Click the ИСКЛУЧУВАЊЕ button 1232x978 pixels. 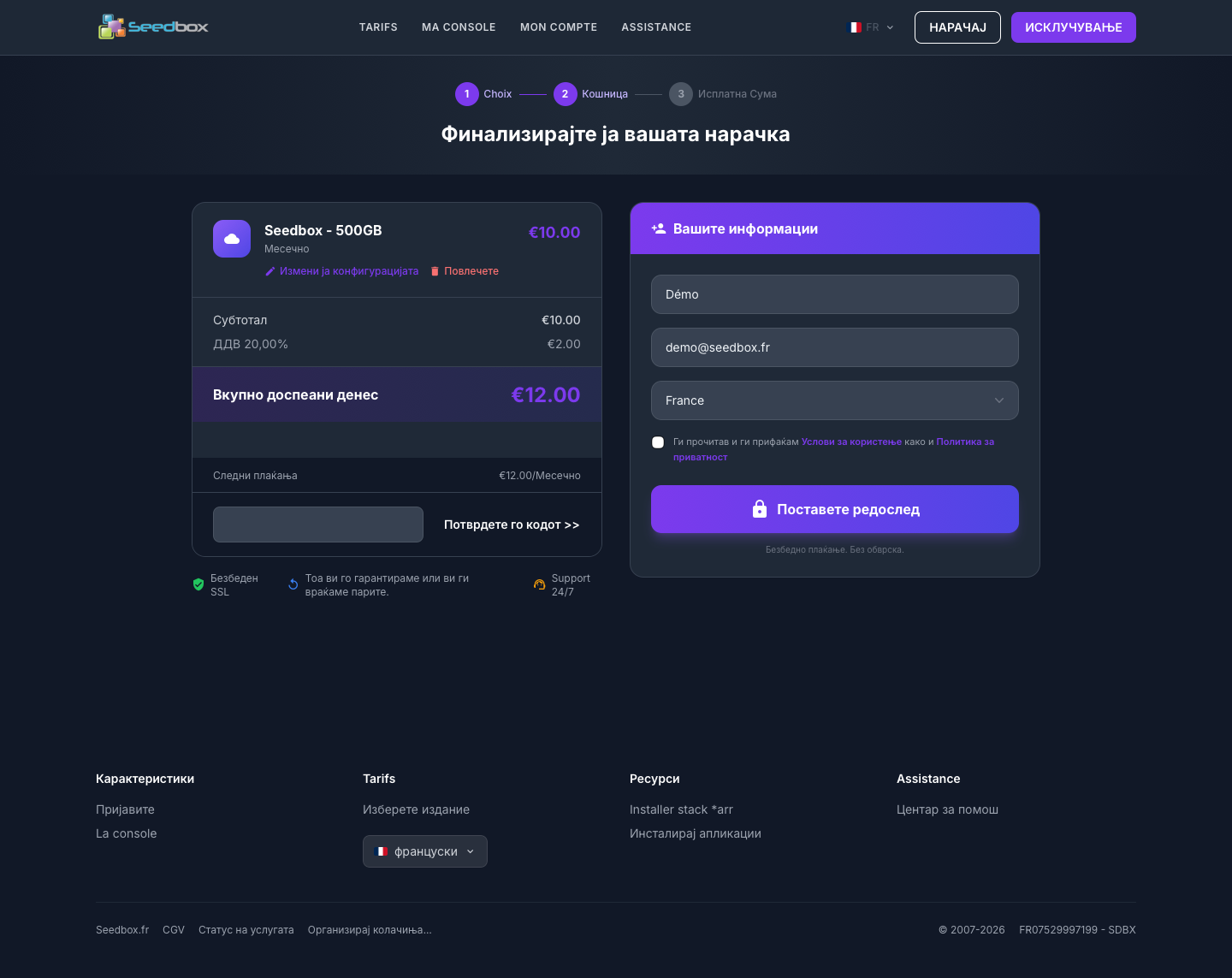point(1074,27)
